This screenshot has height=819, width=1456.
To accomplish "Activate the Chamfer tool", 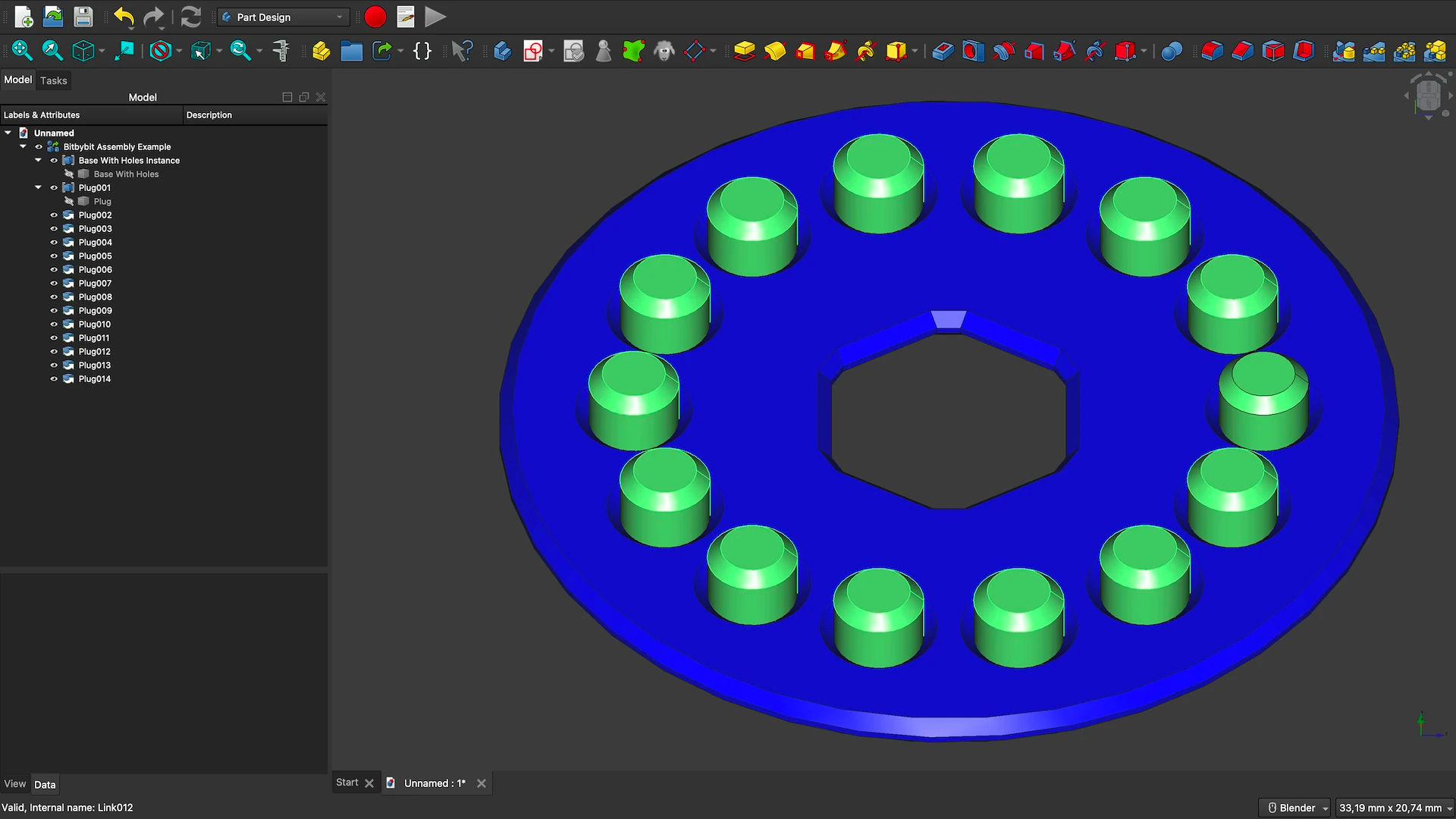I will click(x=1241, y=52).
